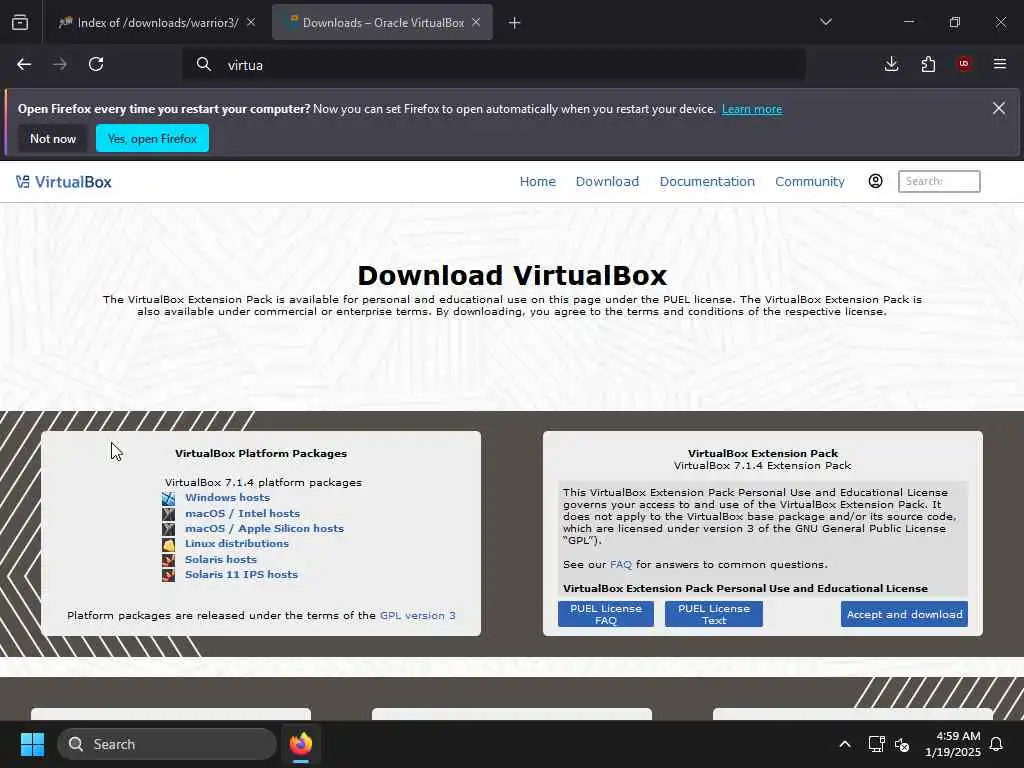Open Firefox View icon in tab bar
This screenshot has height=768, width=1024.
[20, 23]
